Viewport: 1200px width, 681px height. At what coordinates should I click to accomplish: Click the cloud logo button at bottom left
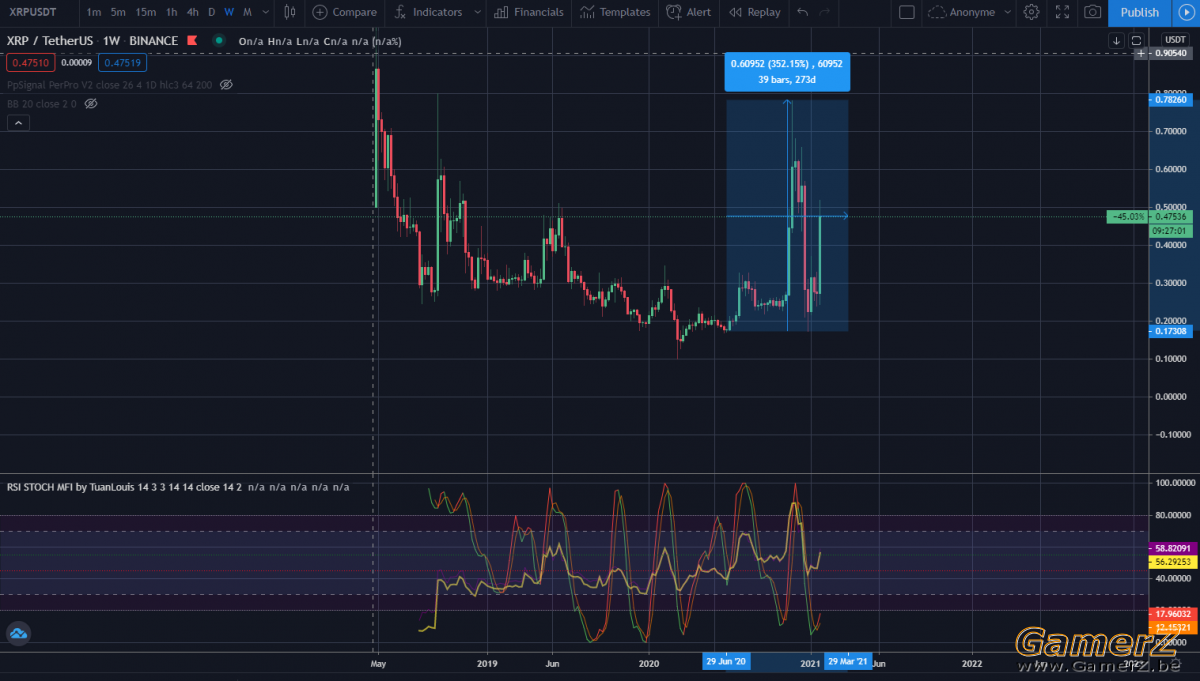click(x=18, y=633)
